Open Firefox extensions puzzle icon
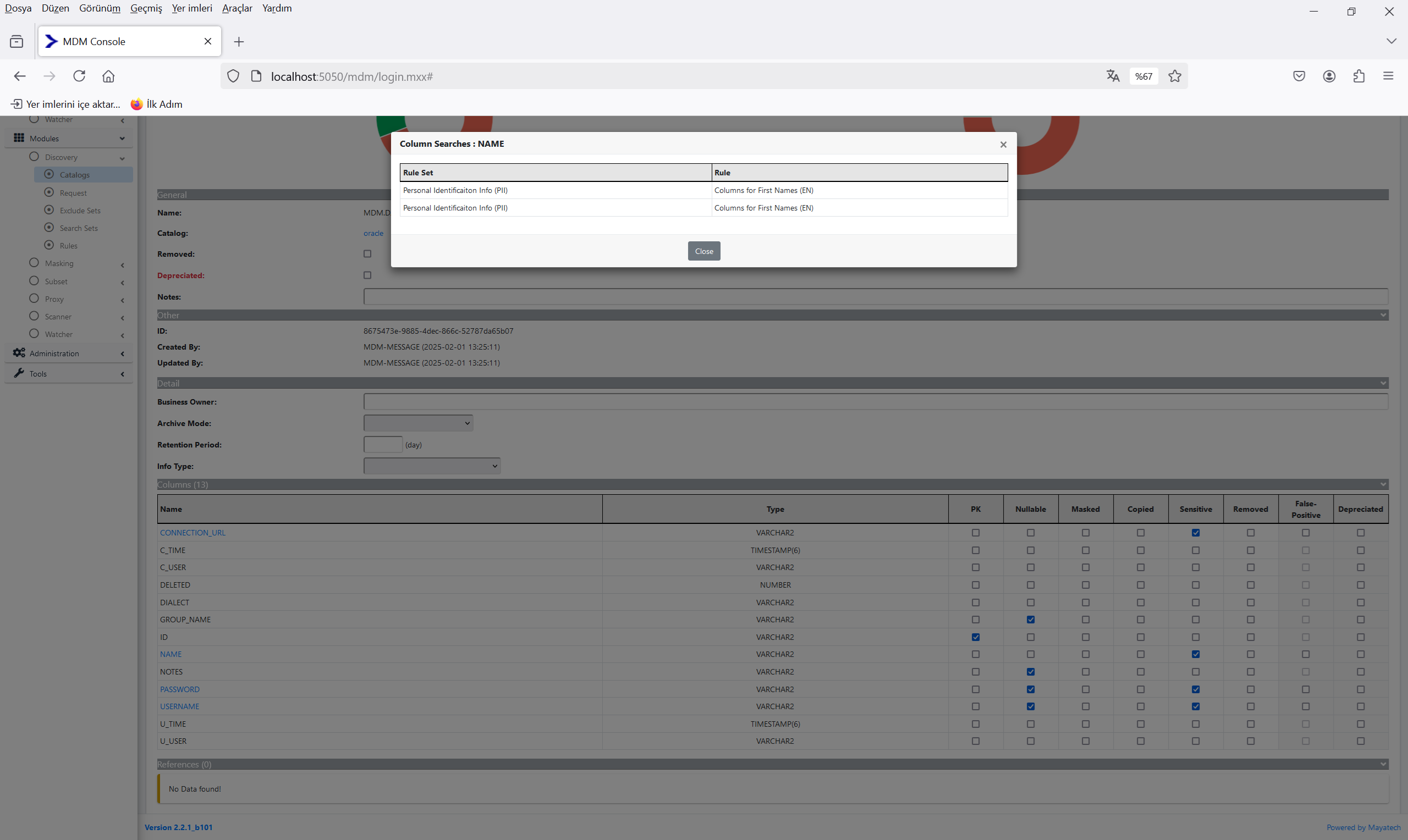This screenshot has height=840, width=1408. 1358,76
